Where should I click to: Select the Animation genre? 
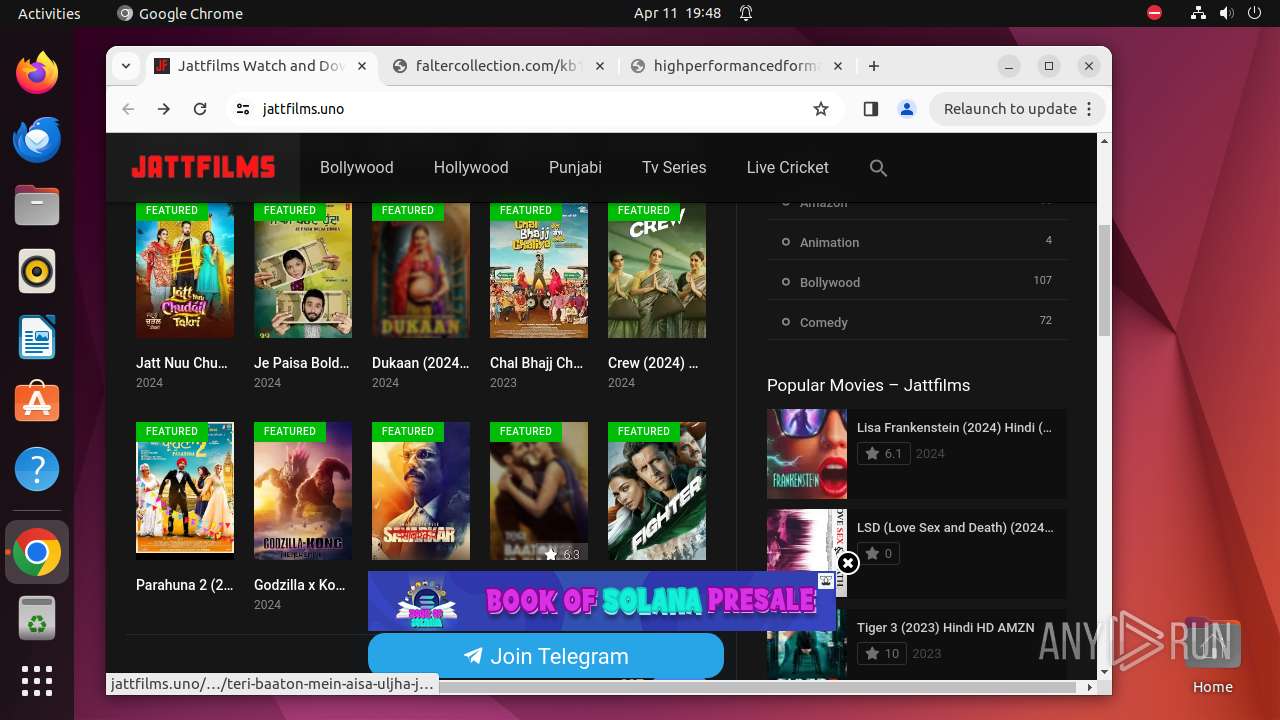click(829, 242)
